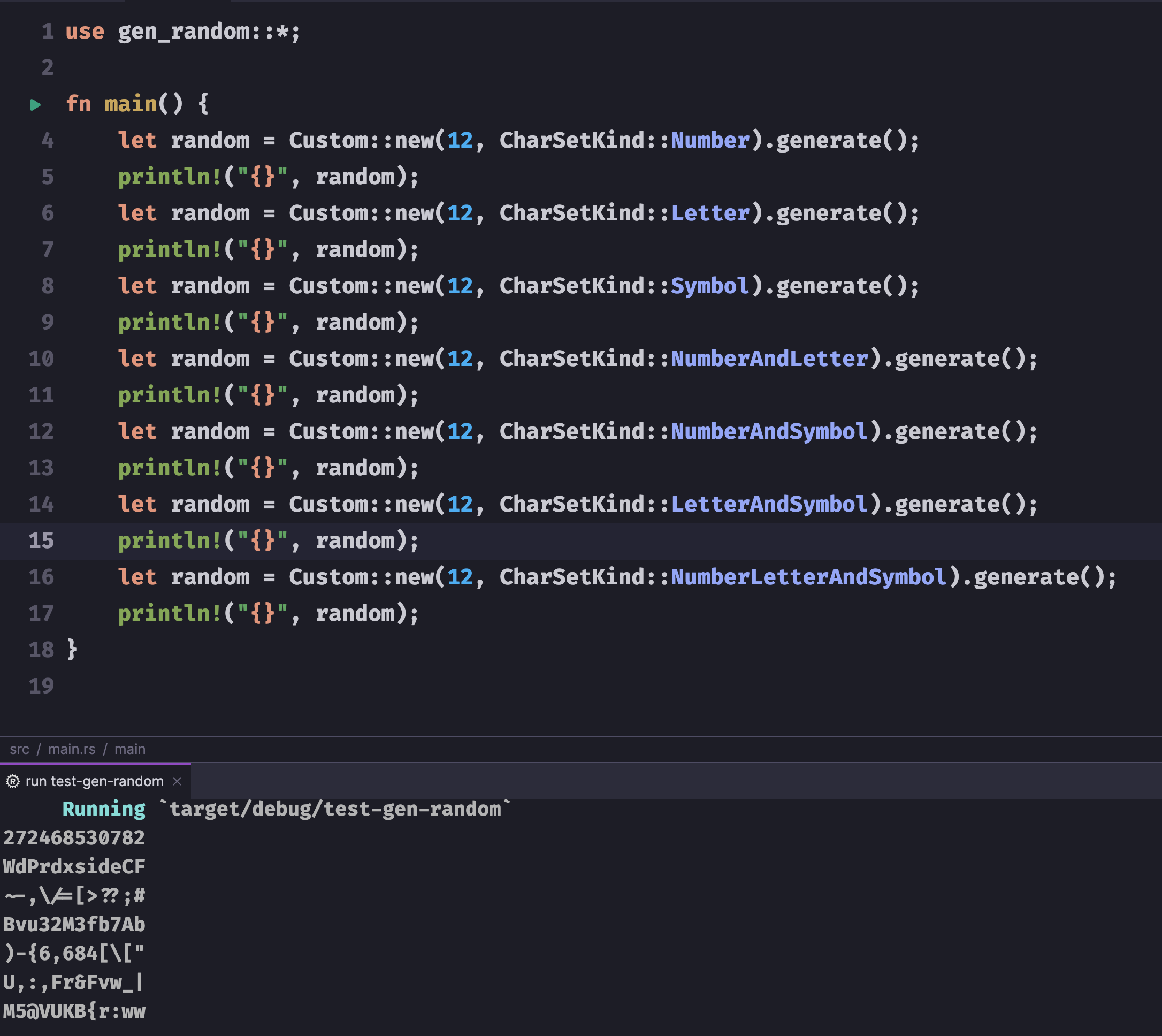
Task: Click println! macro on line 15
Action: point(170,542)
